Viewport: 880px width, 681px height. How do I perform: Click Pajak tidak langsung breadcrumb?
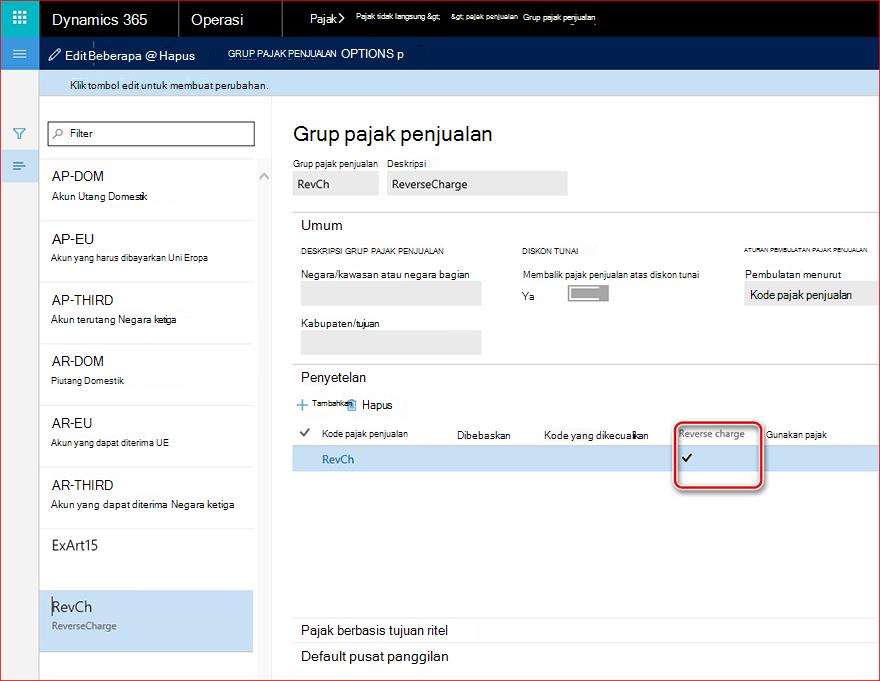coord(398,17)
